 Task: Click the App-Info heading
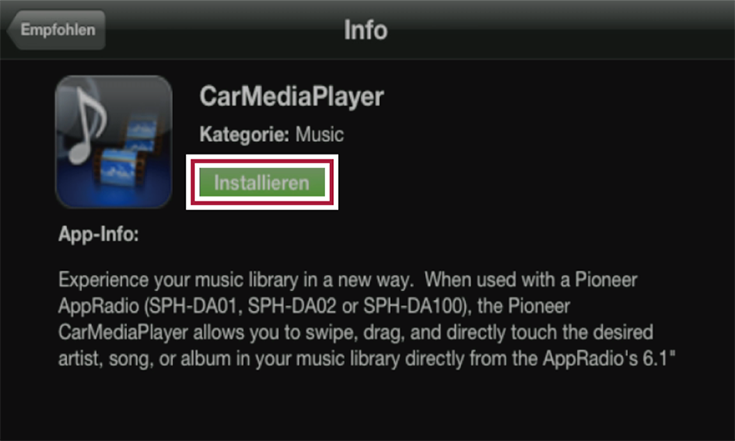tap(98, 233)
